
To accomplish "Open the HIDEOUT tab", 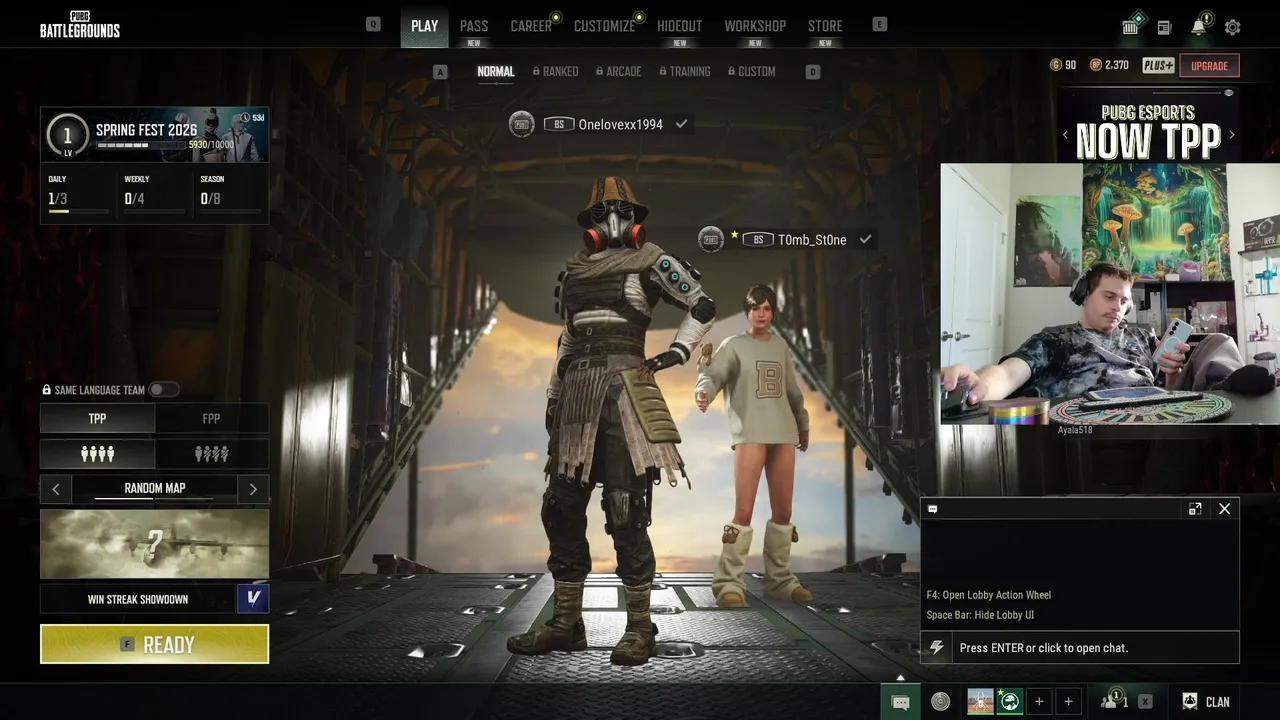I will click(679, 26).
